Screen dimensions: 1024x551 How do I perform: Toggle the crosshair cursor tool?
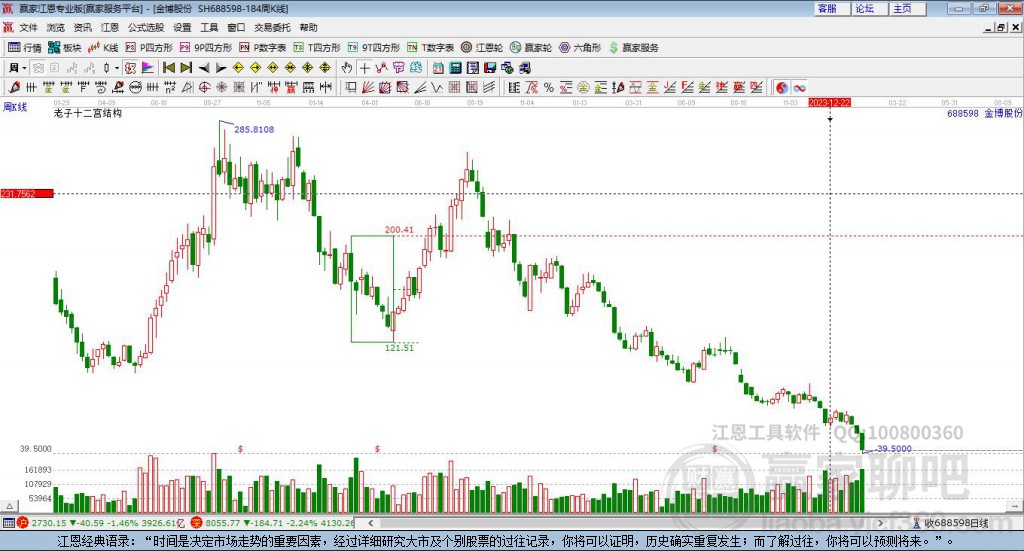364,68
